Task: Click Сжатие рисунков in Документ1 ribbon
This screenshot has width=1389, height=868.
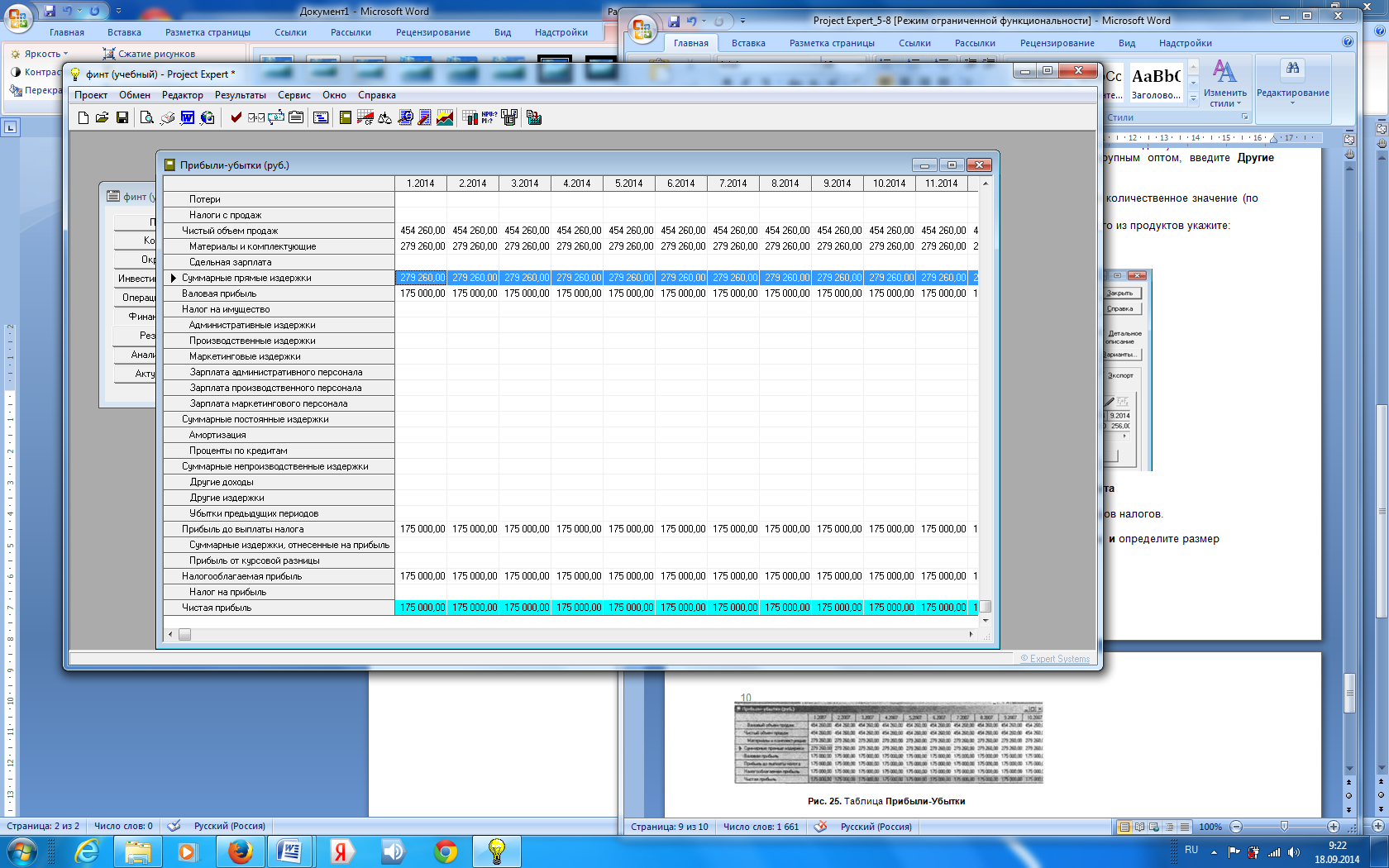Action: tap(149, 54)
